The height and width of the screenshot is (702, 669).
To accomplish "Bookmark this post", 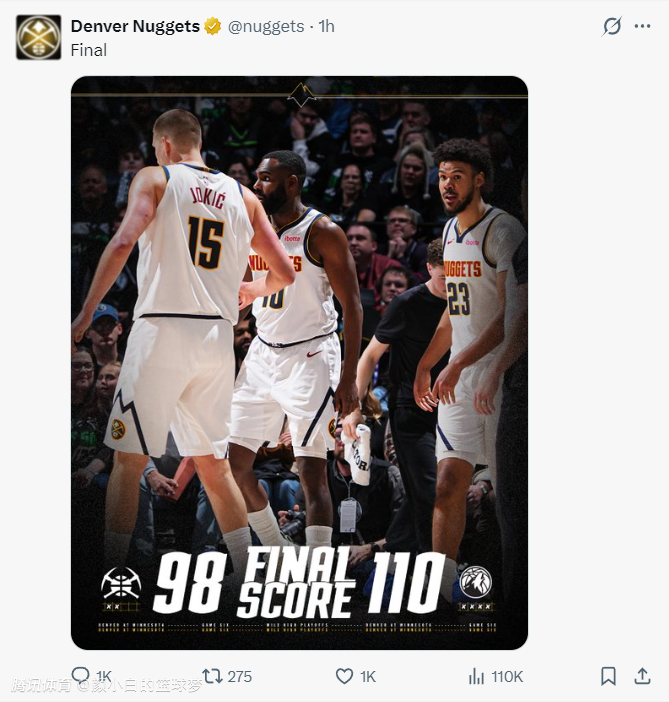I will pyautogui.click(x=608, y=676).
